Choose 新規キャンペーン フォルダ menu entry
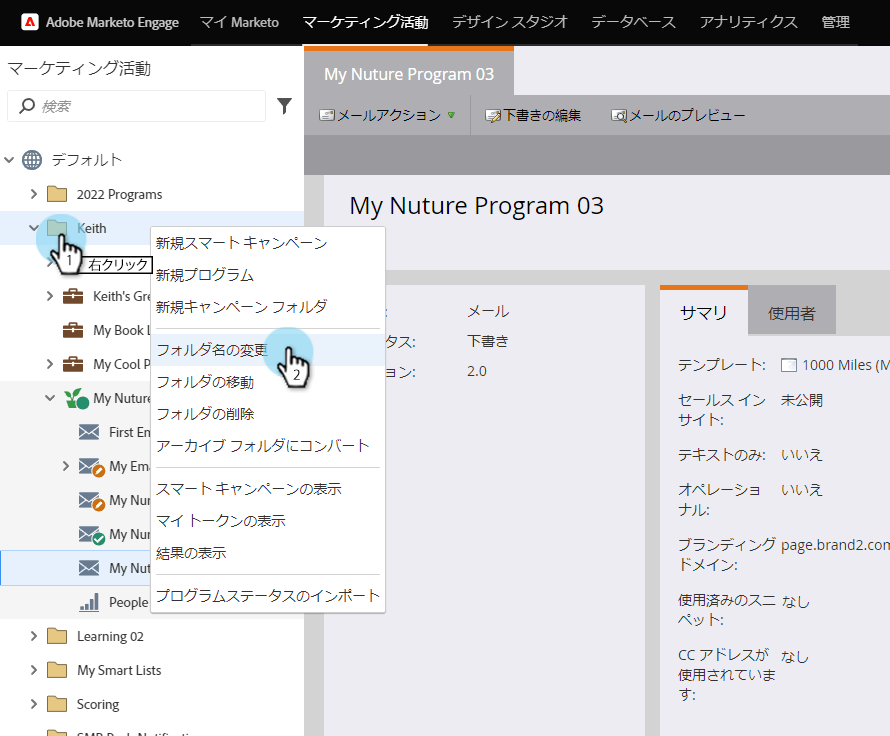890x736 pixels. tap(268, 307)
